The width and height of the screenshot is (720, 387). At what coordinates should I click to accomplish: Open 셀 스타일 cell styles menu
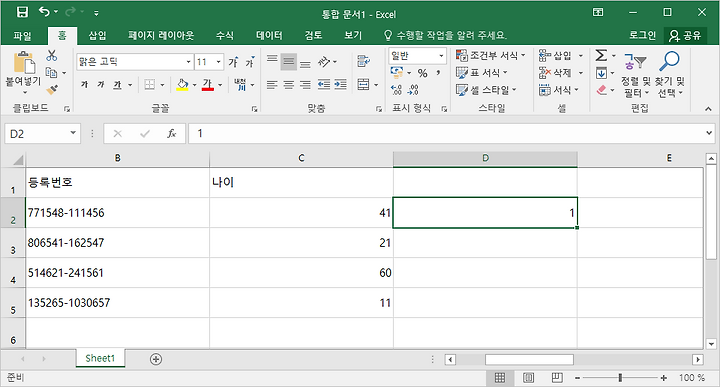[x=486, y=90]
